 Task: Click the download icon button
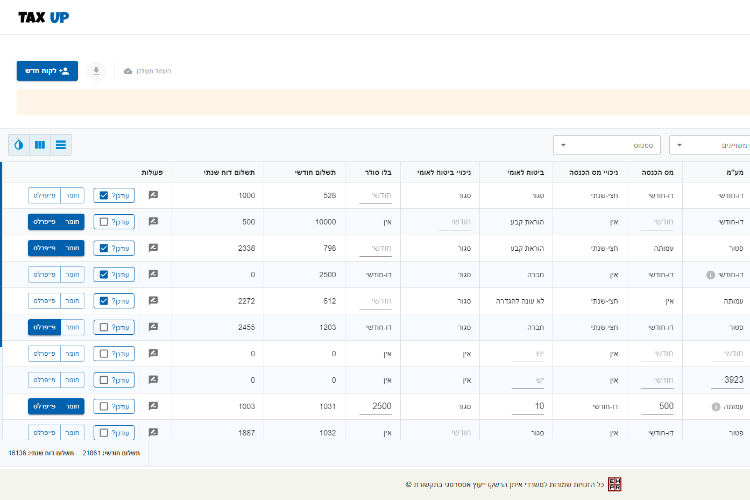tap(96, 71)
